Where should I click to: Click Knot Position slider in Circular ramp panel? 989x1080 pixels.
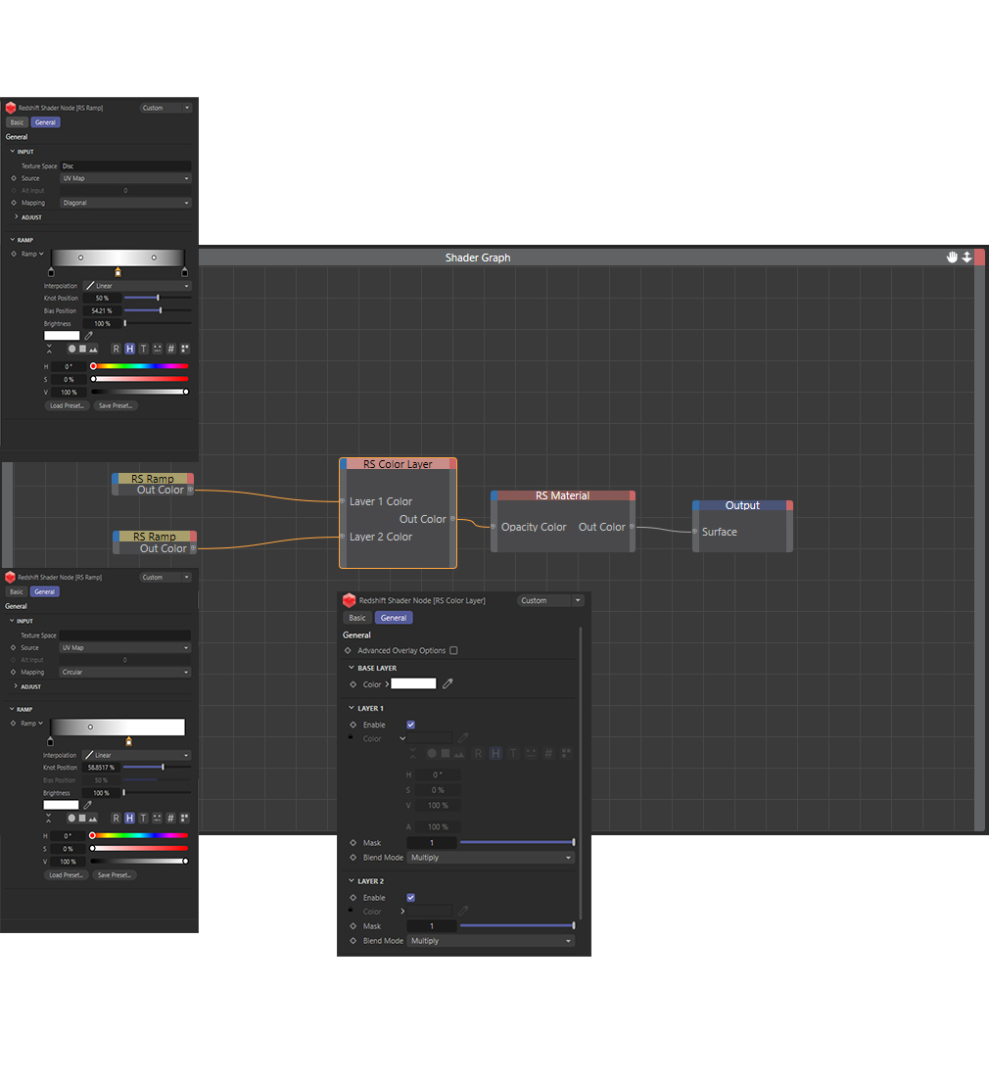tap(156, 767)
